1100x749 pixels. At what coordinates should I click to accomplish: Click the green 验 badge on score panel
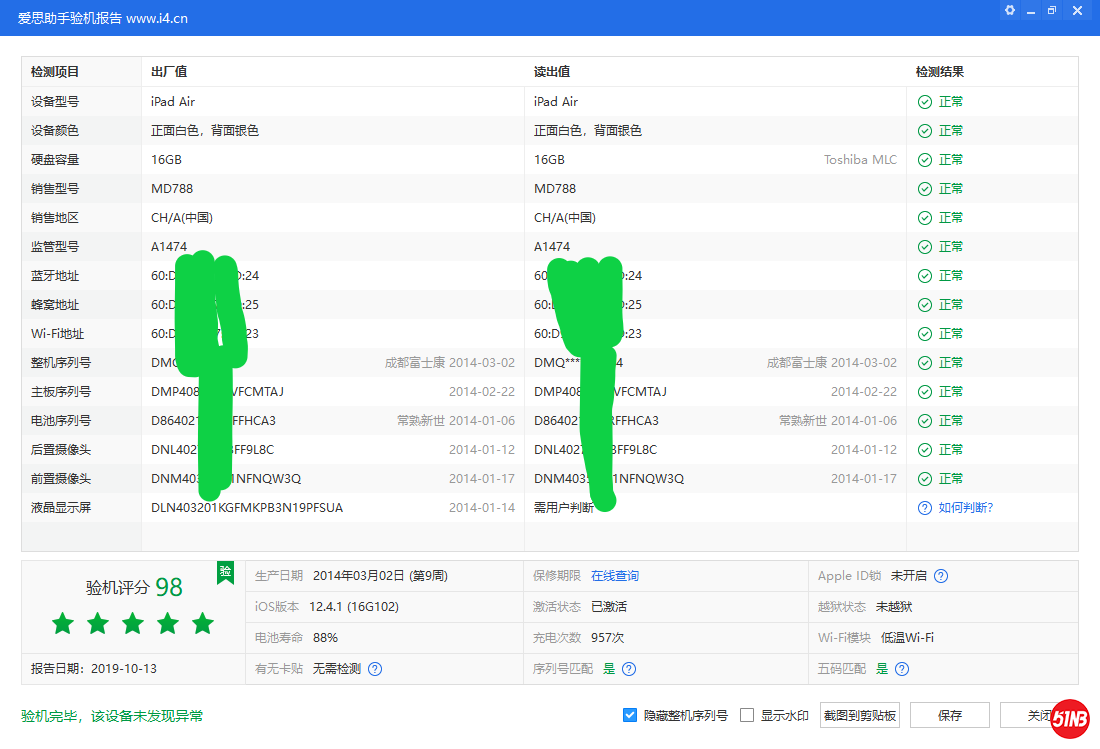tap(226, 572)
